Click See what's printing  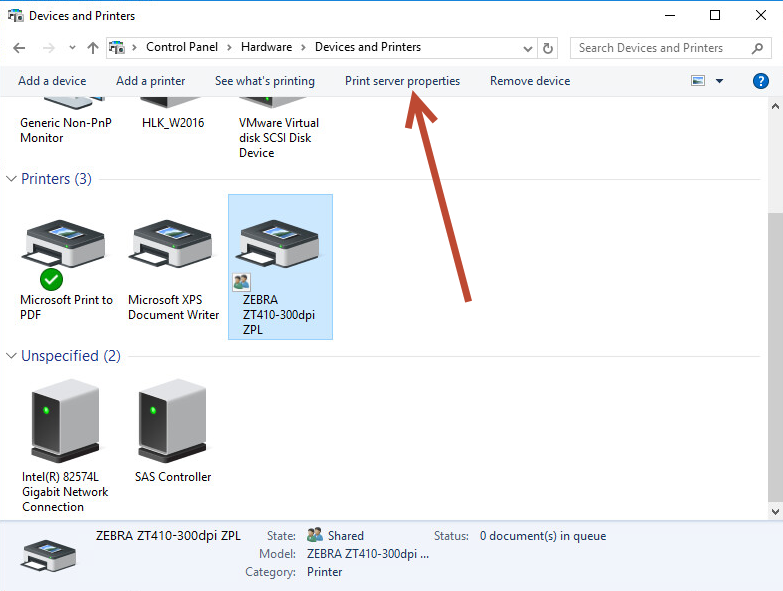pyautogui.click(x=264, y=81)
